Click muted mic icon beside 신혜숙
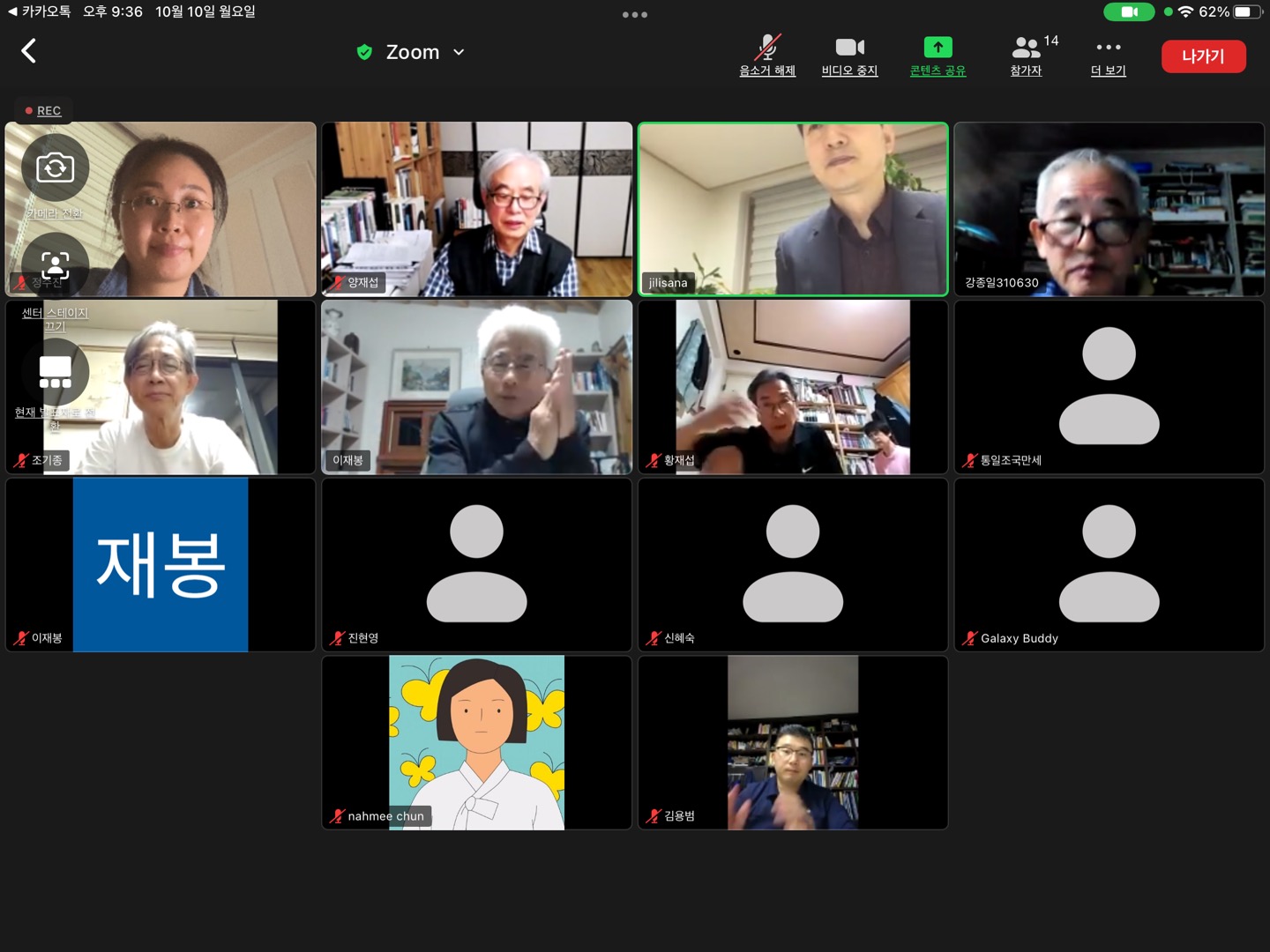The width and height of the screenshot is (1270, 952). pyautogui.click(x=654, y=638)
